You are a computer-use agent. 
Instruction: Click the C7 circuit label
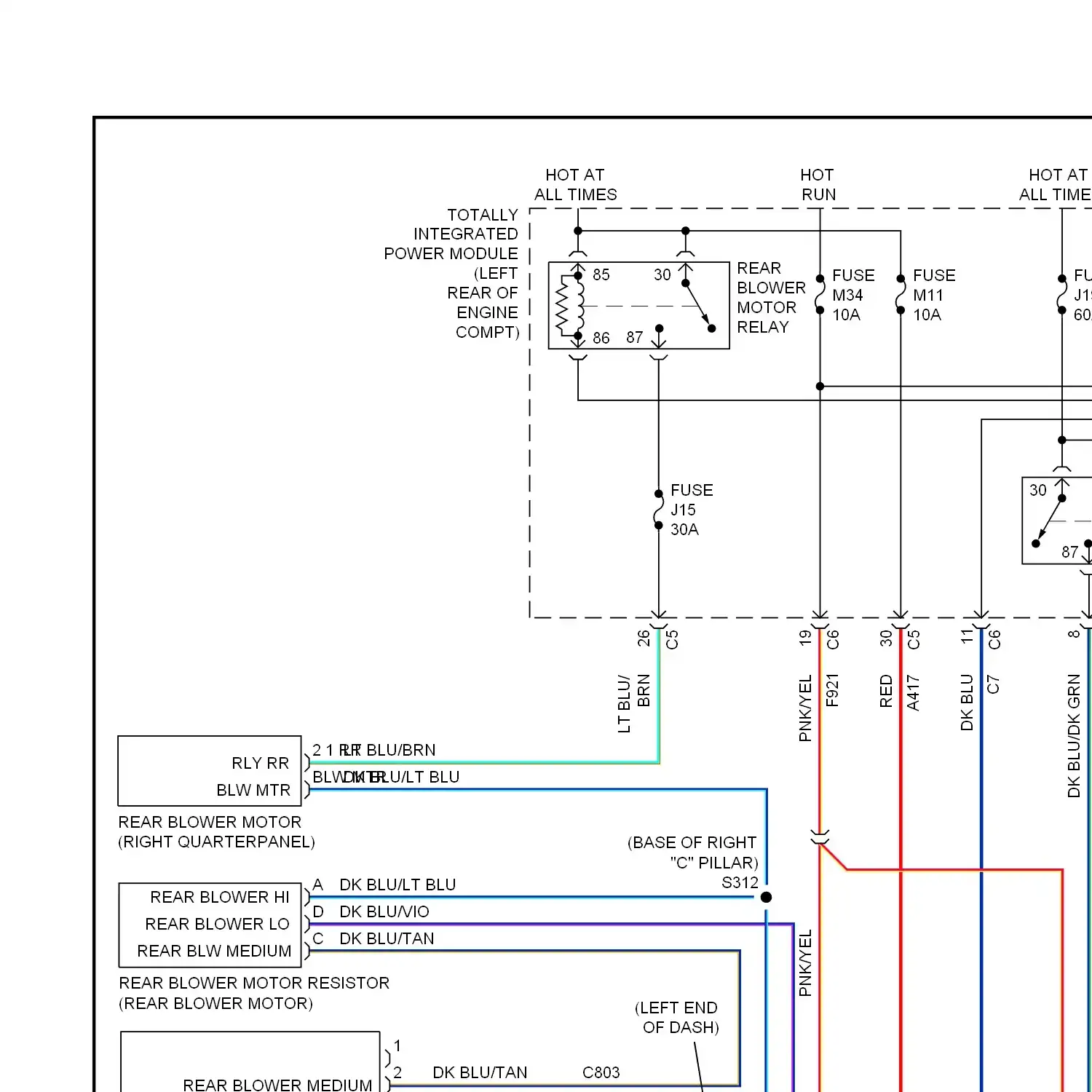tap(994, 684)
